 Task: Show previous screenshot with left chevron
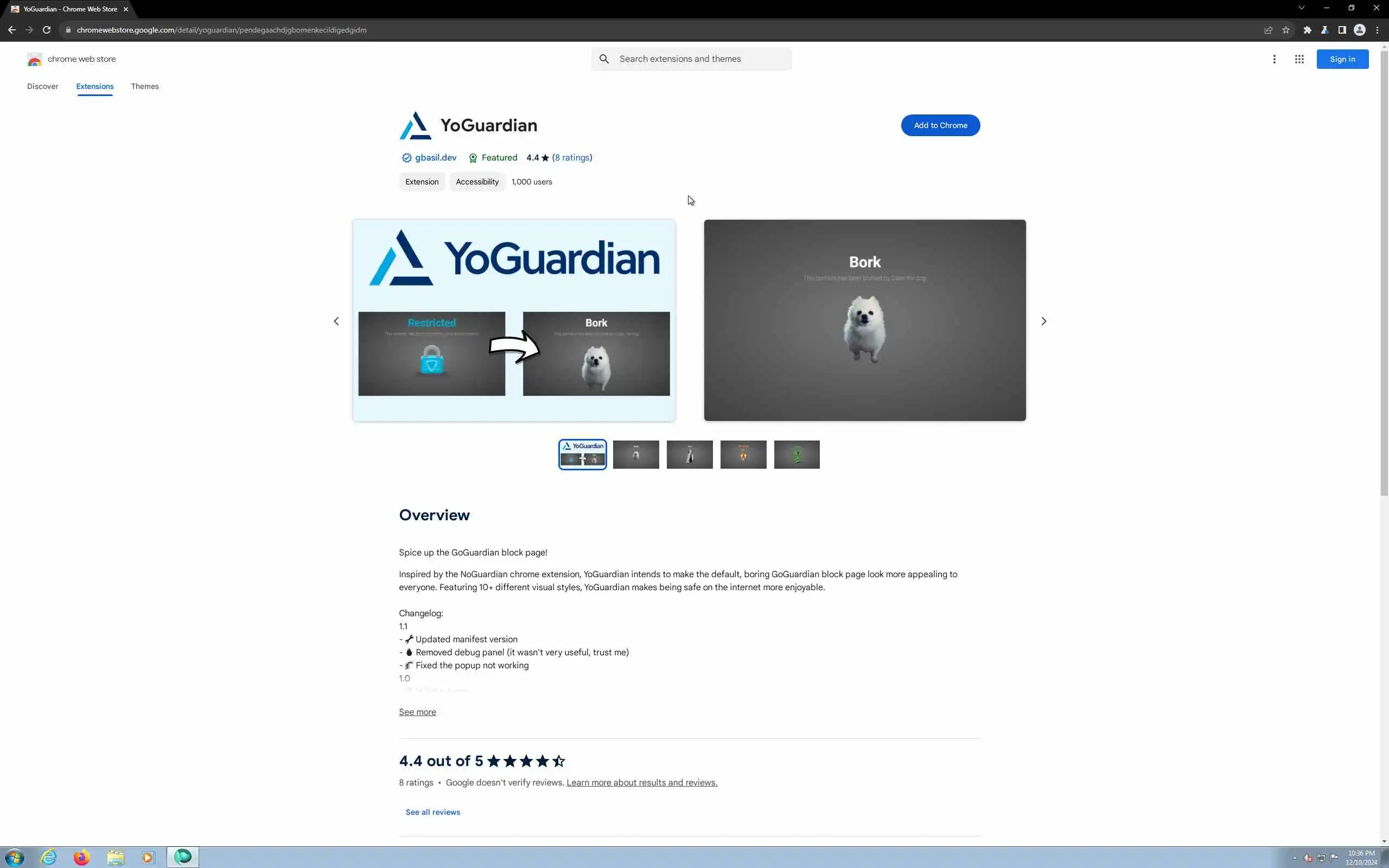coord(336,321)
